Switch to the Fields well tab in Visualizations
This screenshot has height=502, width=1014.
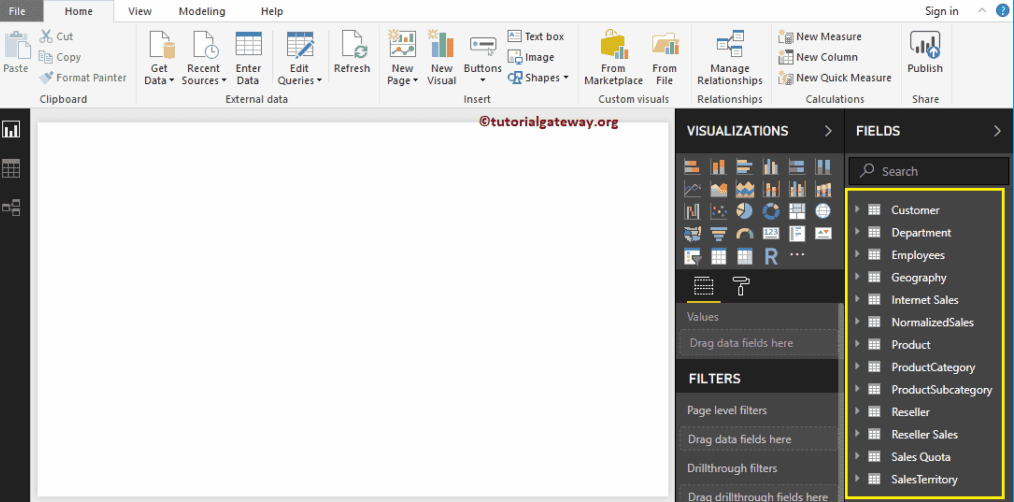point(703,286)
